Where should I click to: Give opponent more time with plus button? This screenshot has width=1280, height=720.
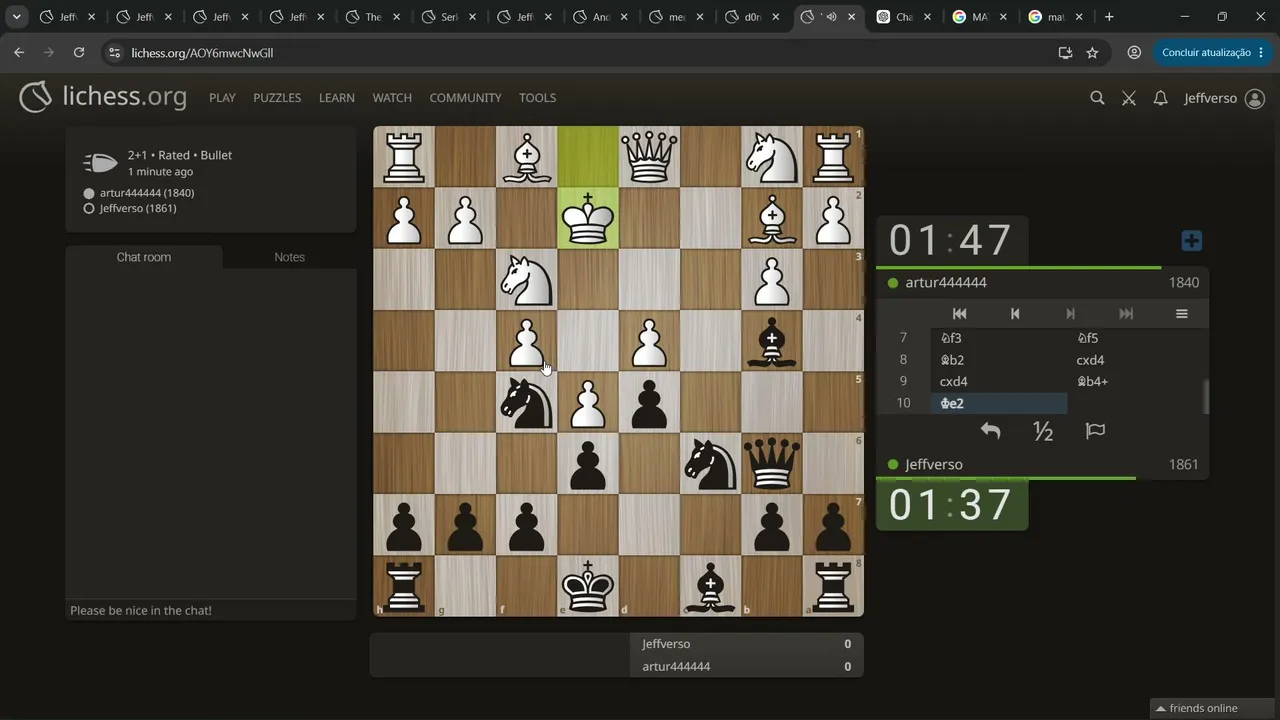click(x=1191, y=241)
